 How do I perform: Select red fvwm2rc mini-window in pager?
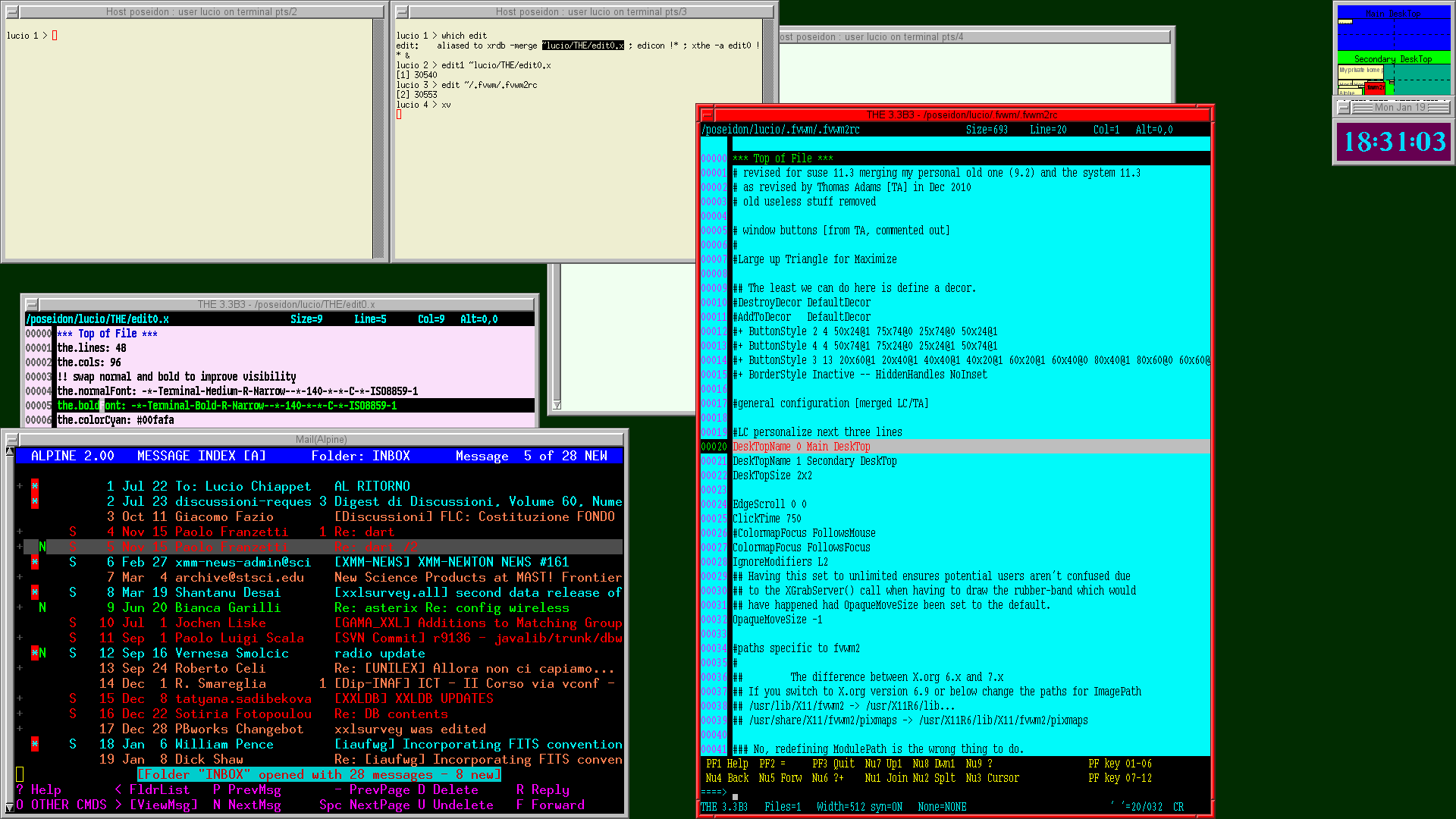[x=1374, y=88]
